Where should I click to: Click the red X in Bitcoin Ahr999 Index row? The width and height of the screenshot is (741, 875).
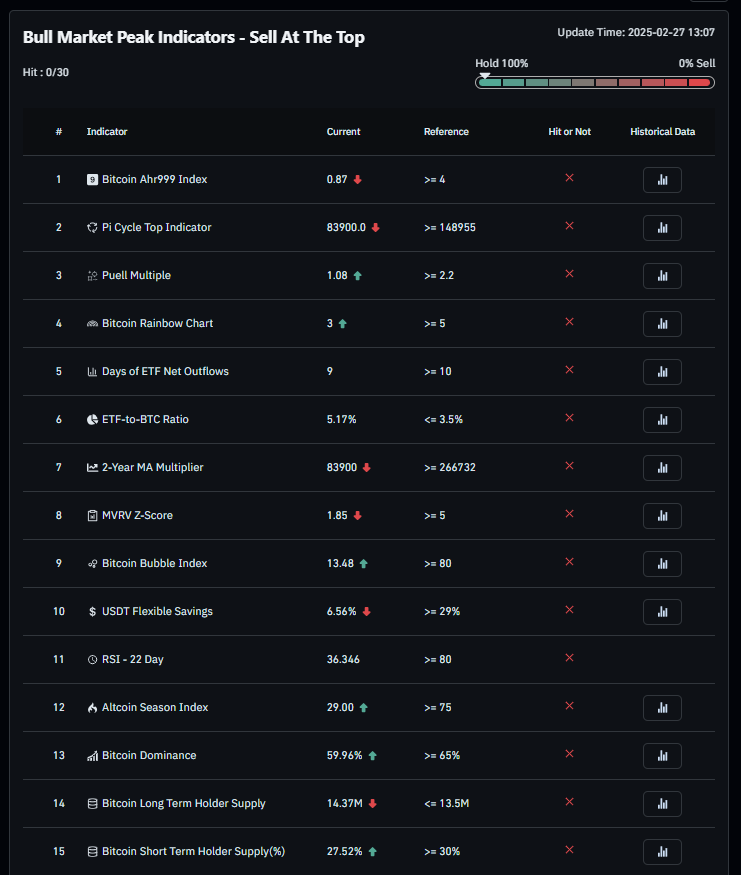pos(569,177)
